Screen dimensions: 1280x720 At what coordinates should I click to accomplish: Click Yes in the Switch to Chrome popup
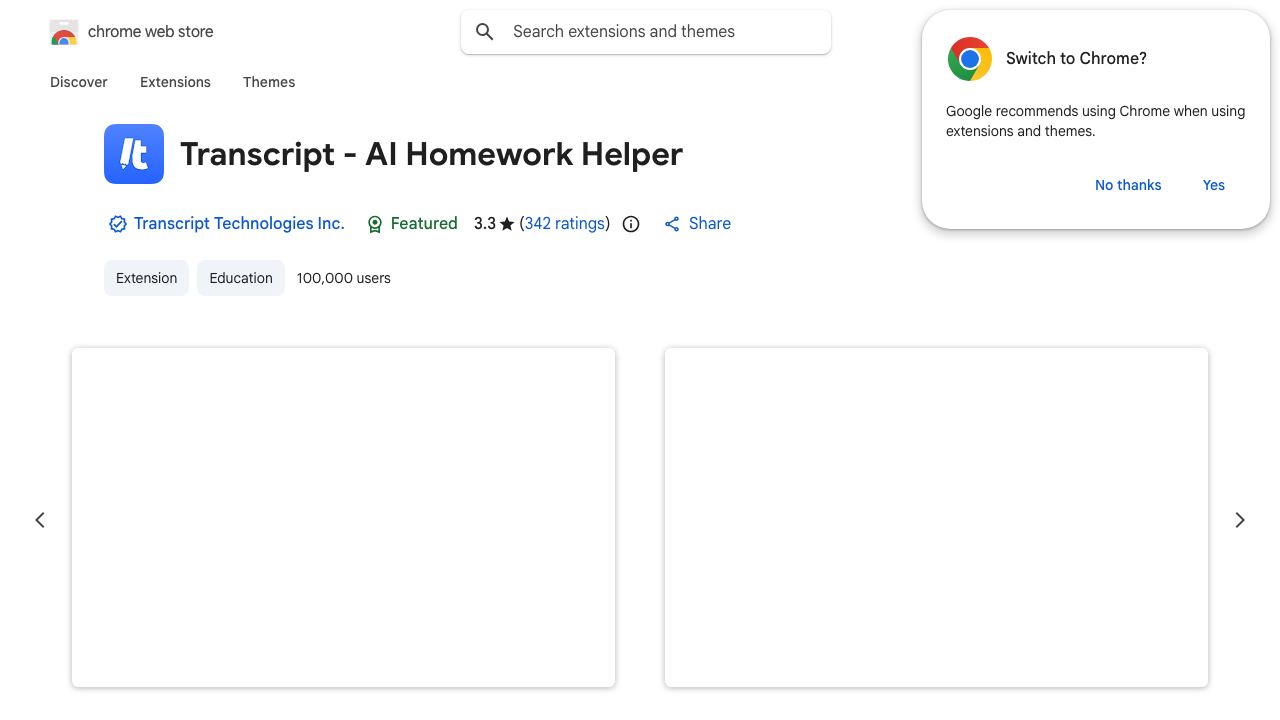1214,185
